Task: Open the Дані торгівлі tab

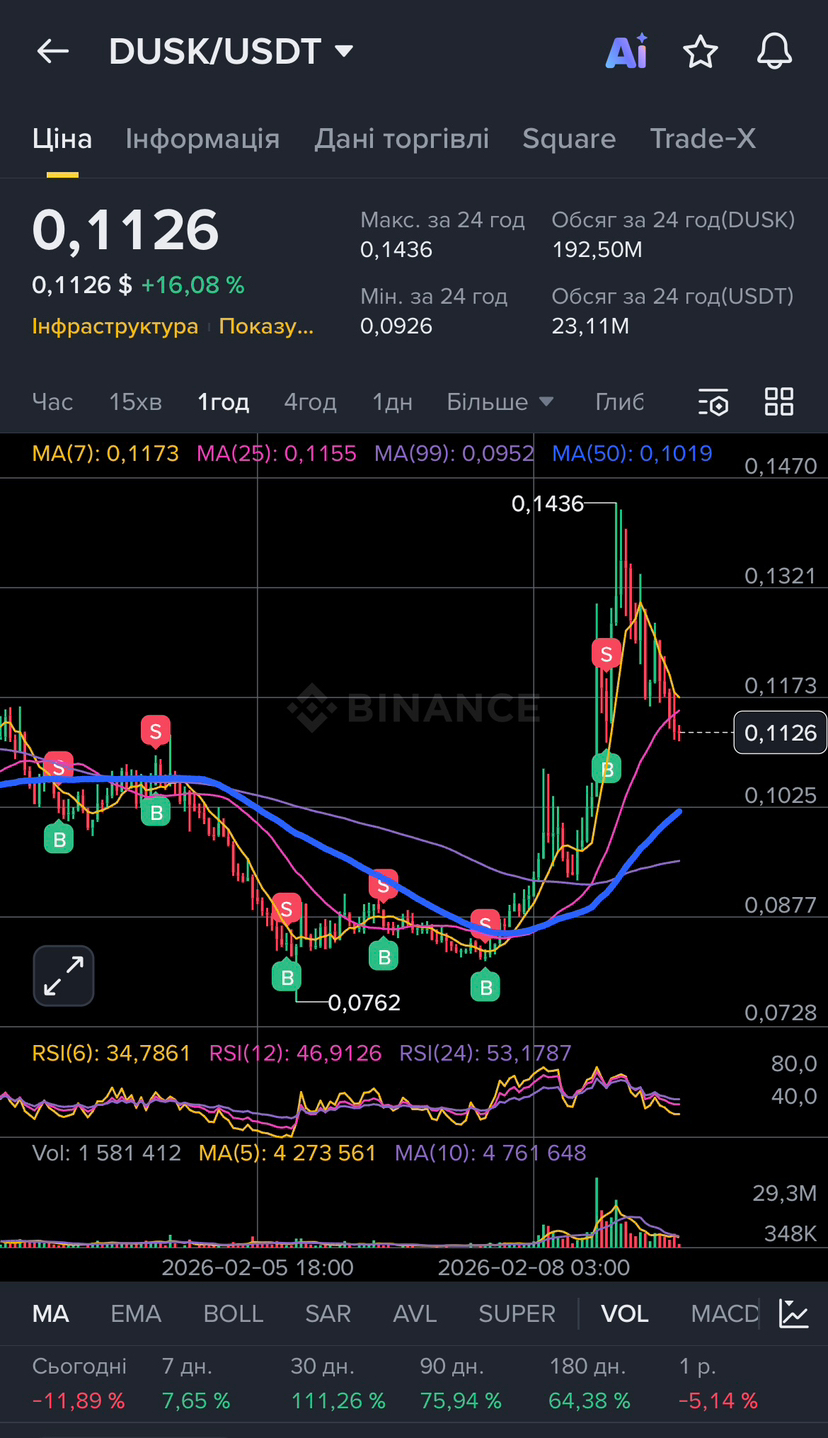Action: (402, 138)
